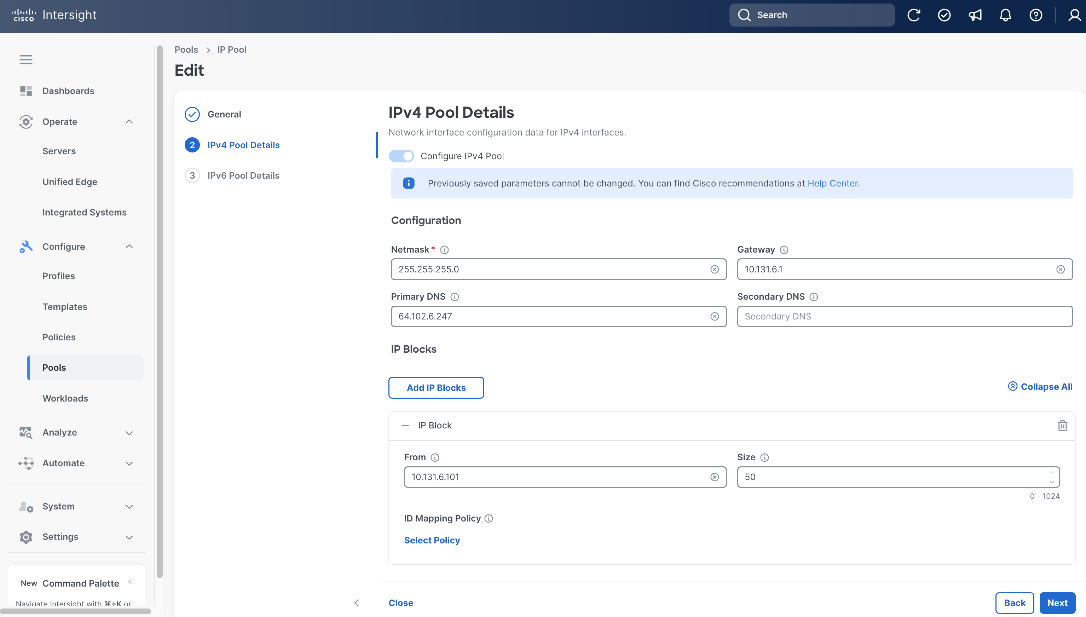
Task: Click the refresh icon in top bar
Action: [x=914, y=15]
